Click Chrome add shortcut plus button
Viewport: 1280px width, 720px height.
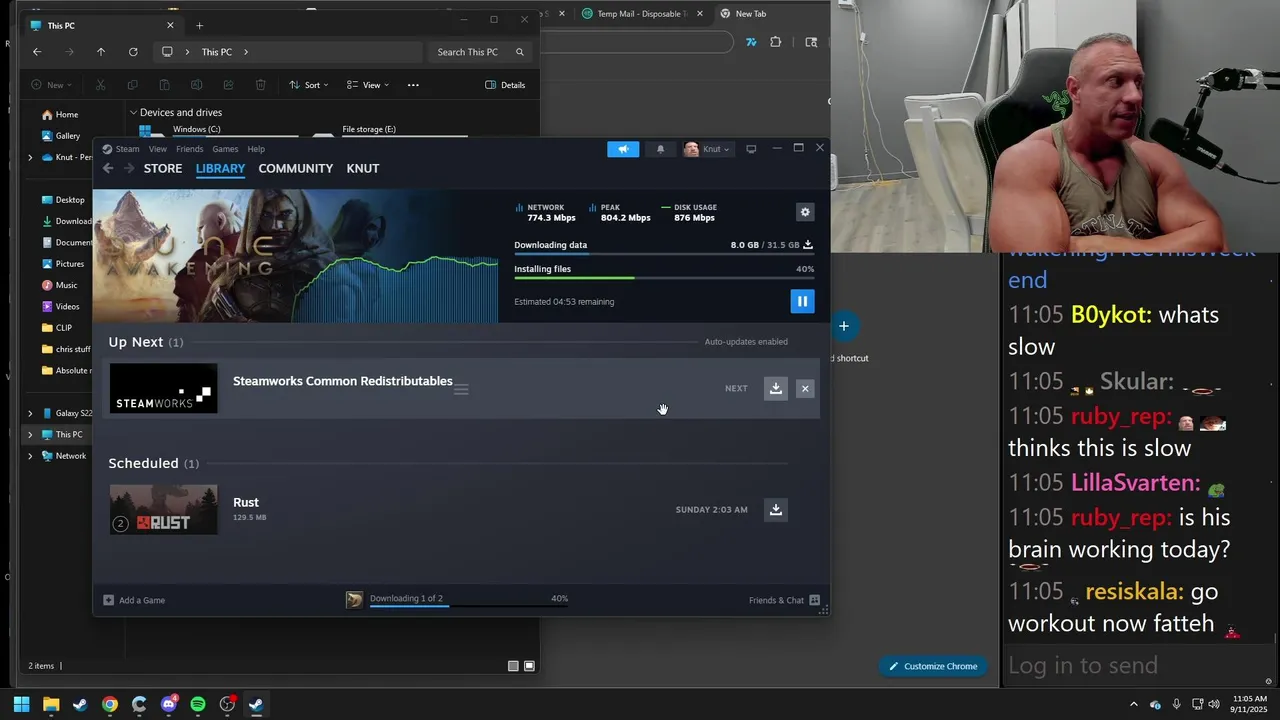(844, 326)
